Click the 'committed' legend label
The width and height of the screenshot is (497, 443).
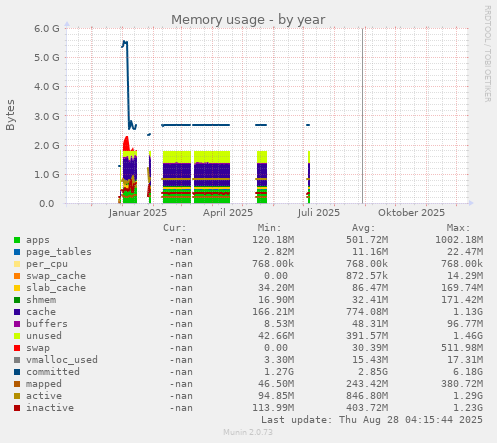coord(53,372)
